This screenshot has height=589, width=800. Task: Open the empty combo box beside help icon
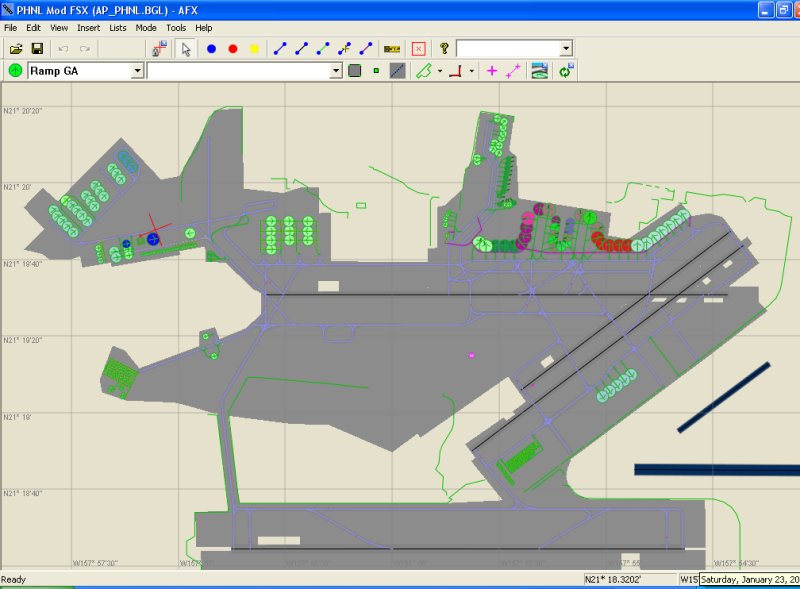566,48
